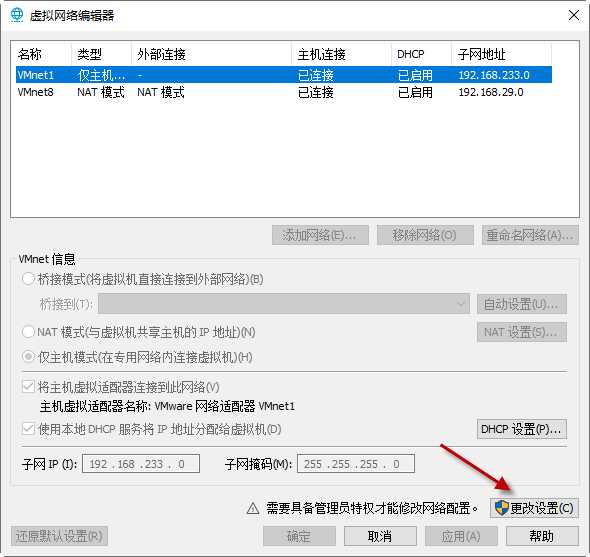The width and height of the screenshot is (590, 557).
Task: Click VMnet8 host connection 已连接 cell
Action: click(316, 92)
